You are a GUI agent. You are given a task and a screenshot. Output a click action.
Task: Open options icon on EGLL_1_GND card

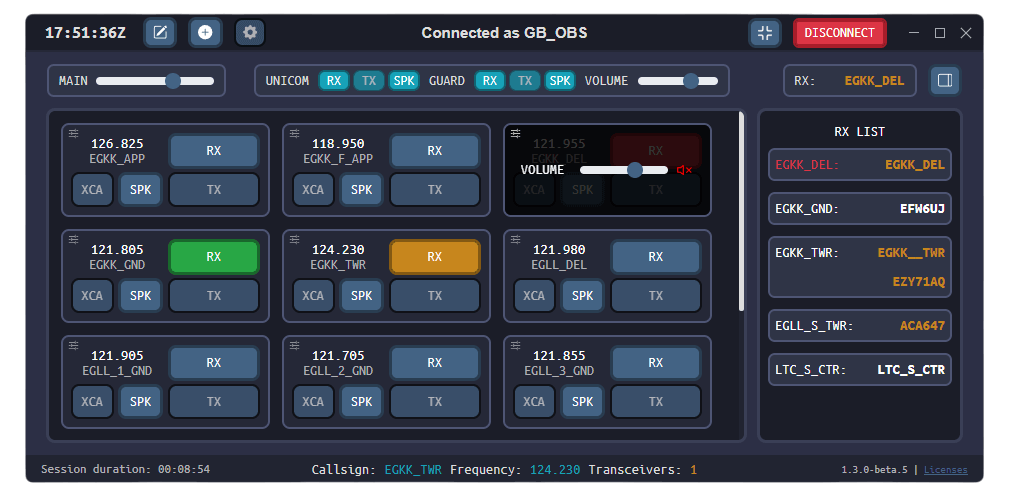point(74,345)
